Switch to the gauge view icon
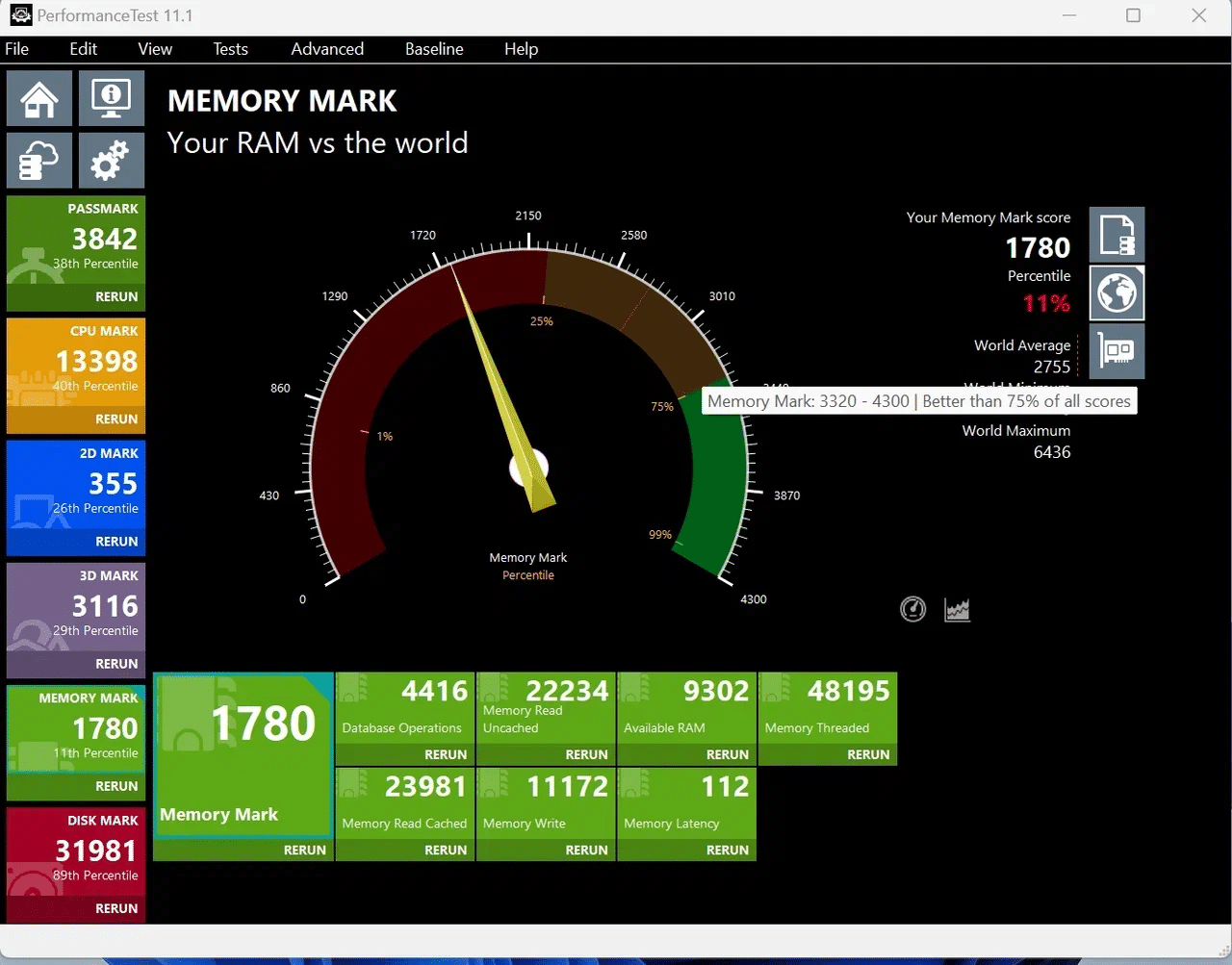The width and height of the screenshot is (1232, 965). pos(912,609)
